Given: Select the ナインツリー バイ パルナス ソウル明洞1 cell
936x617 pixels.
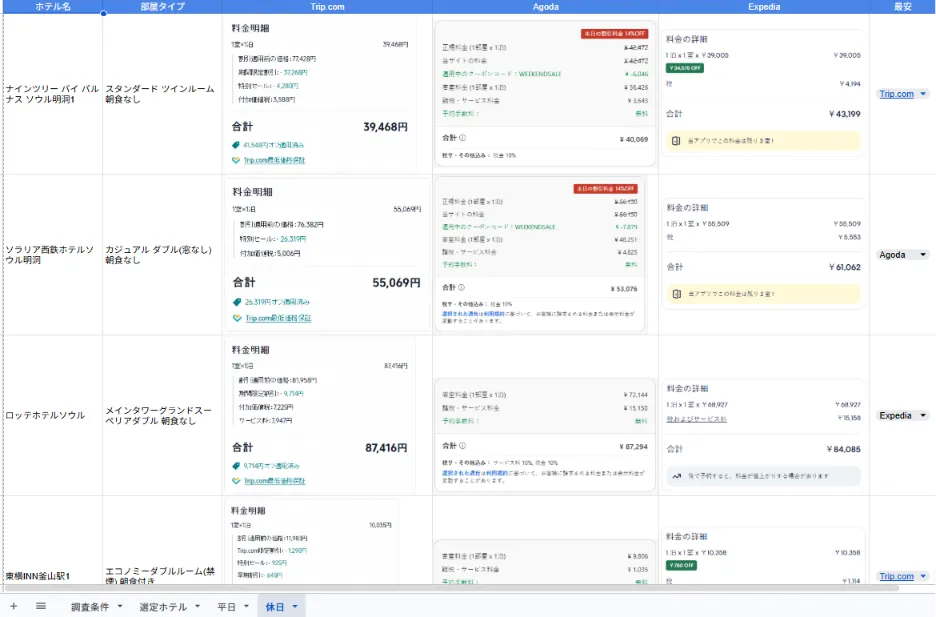Looking at the screenshot, I should 53,94.
